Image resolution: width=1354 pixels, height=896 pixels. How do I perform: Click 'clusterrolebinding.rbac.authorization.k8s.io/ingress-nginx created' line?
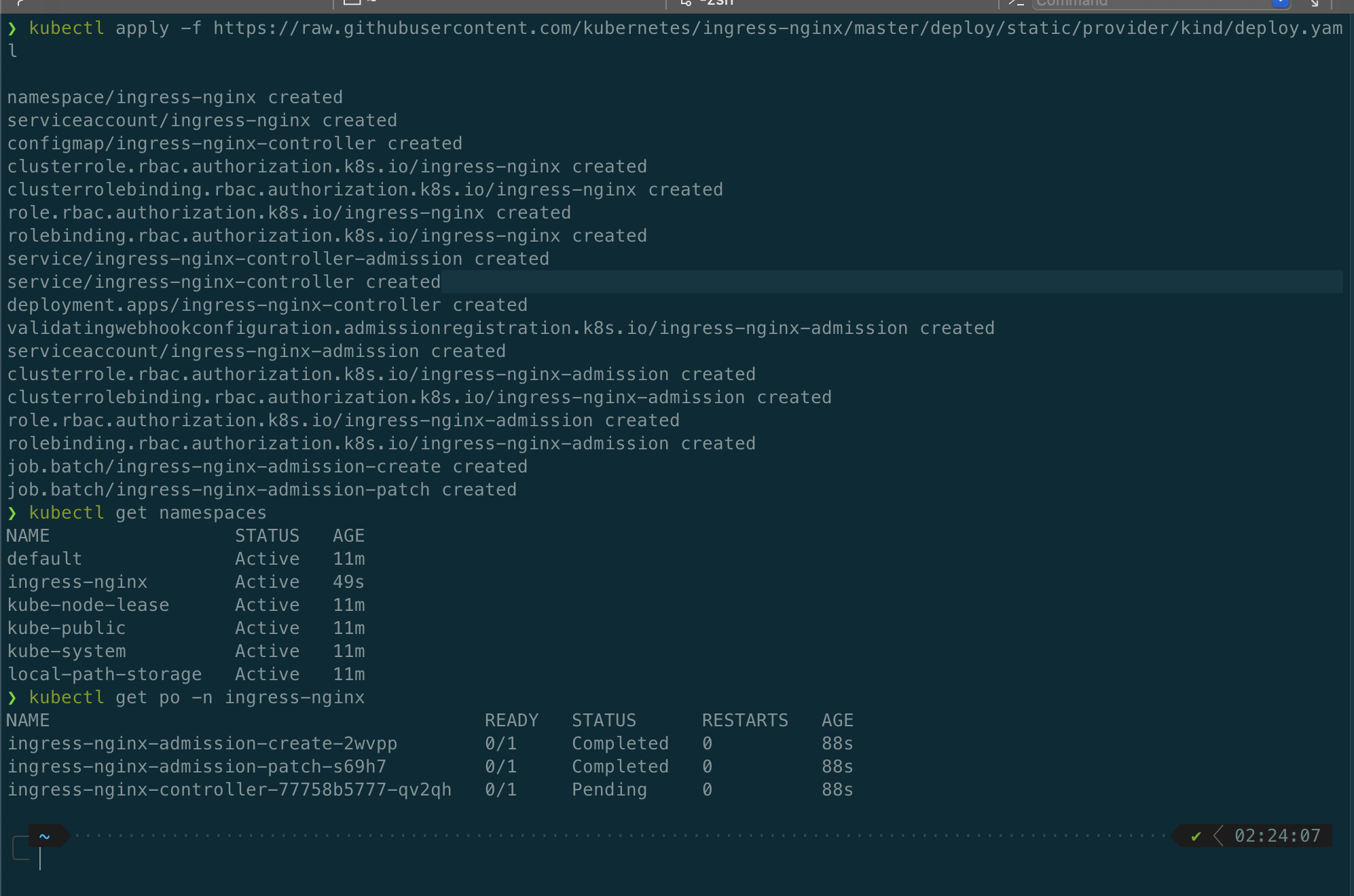tap(365, 190)
